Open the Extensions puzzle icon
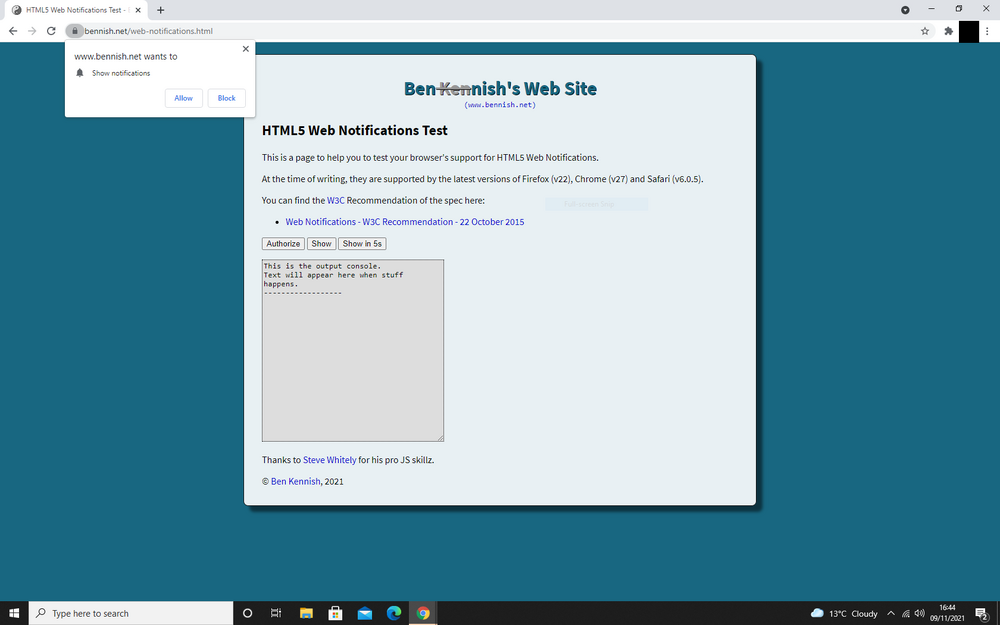The height and width of the screenshot is (625, 1000). (x=948, y=31)
